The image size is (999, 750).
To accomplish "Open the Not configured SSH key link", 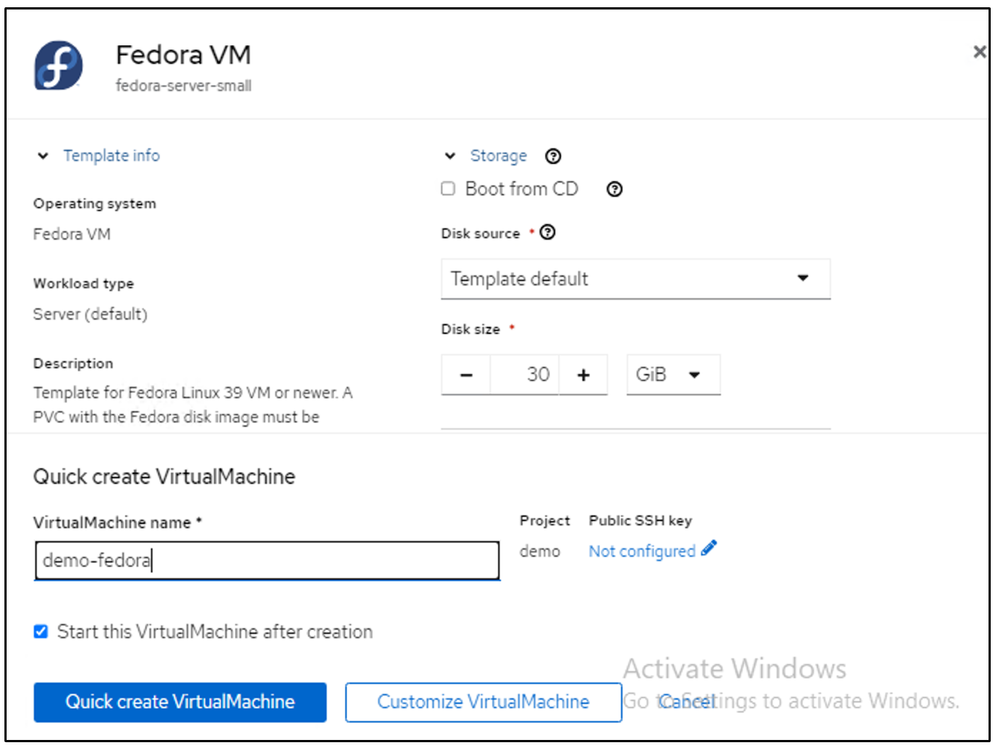I will click(x=641, y=551).
